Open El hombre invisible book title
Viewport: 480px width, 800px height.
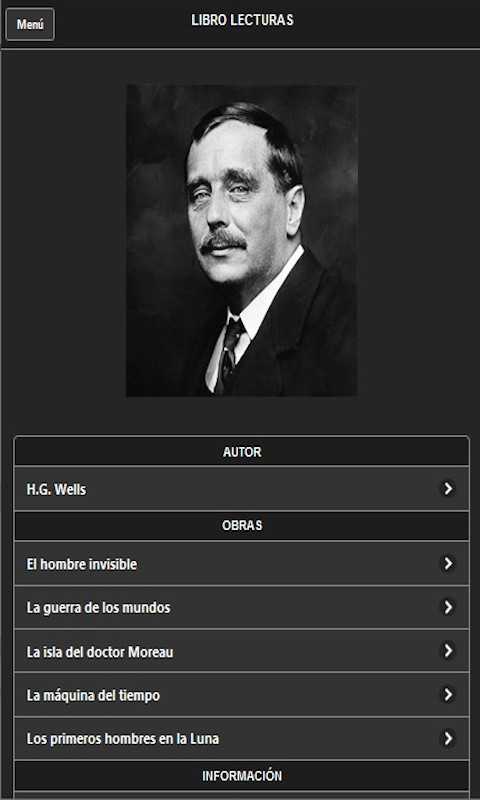pos(82,564)
